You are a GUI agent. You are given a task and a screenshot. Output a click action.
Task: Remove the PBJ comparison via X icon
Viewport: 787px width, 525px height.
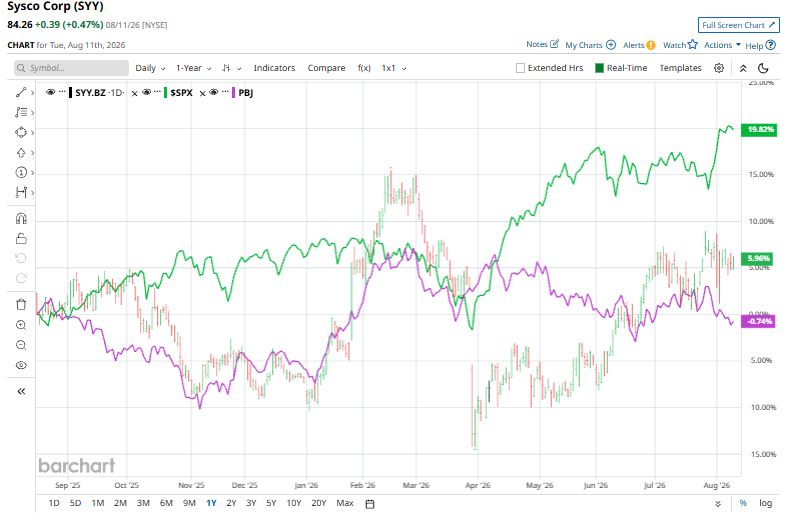click(x=203, y=93)
